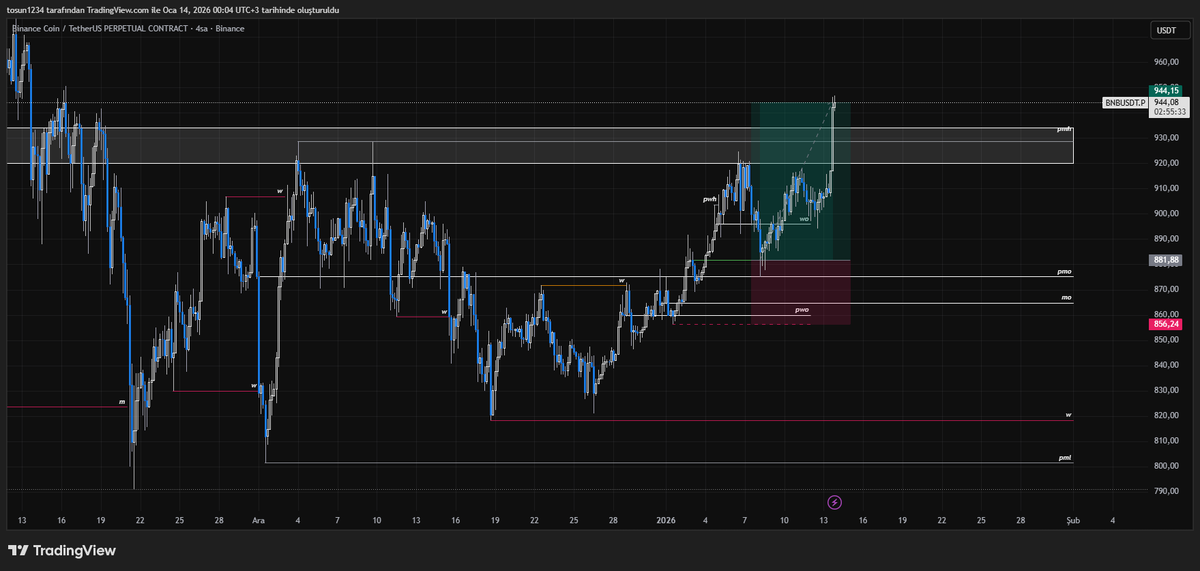Click the 800,00 price axis label

tap(1166, 466)
